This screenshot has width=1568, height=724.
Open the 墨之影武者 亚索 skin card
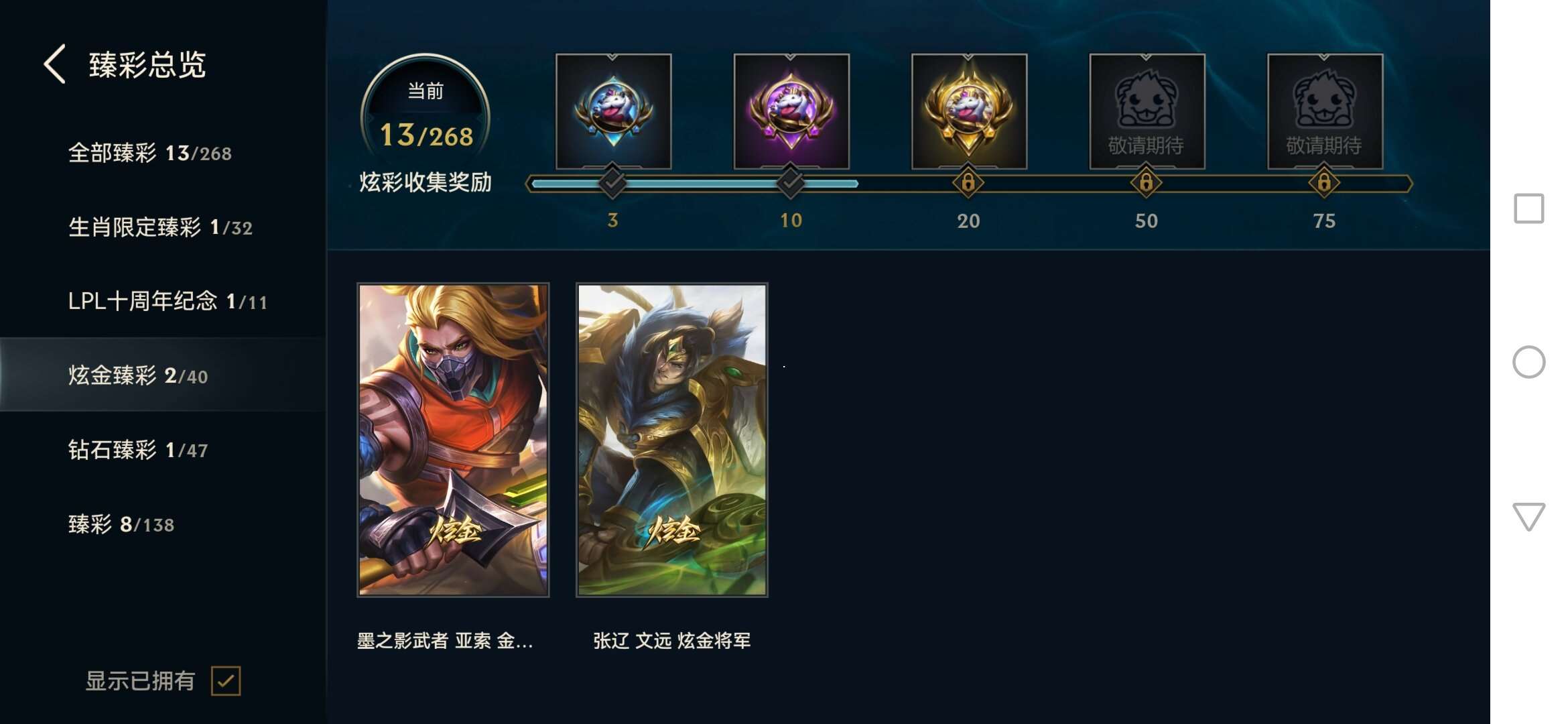[453, 440]
